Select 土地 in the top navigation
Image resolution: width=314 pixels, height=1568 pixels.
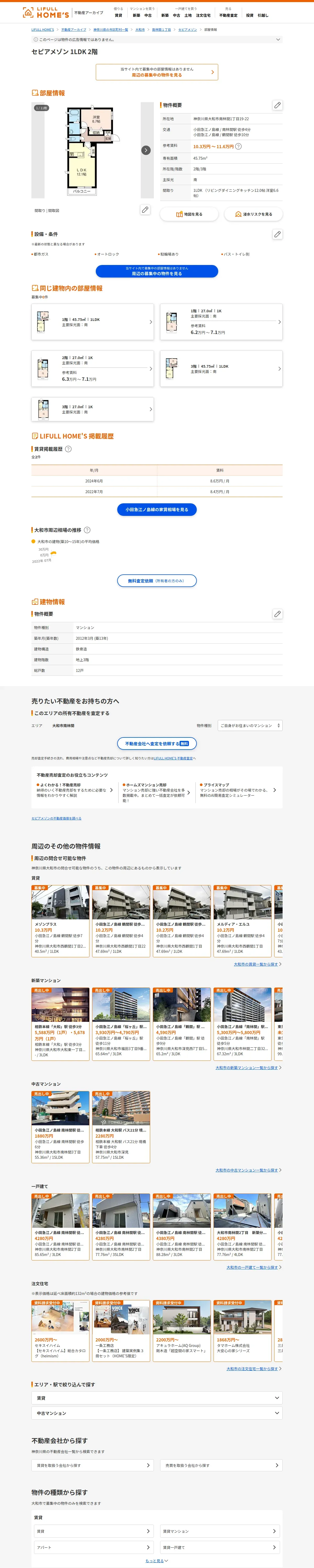[188, 15]
